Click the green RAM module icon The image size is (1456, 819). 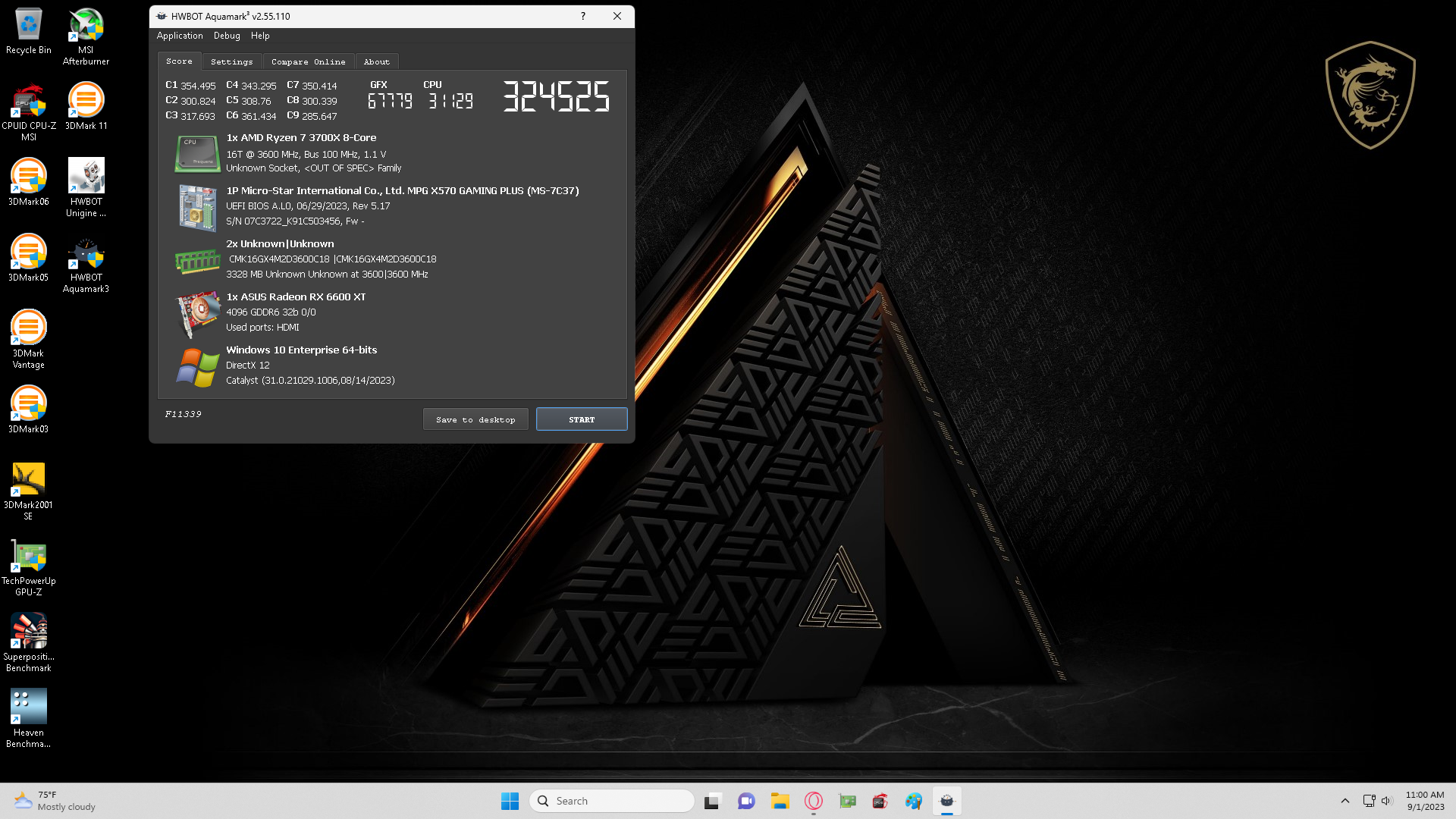(197, 262)
